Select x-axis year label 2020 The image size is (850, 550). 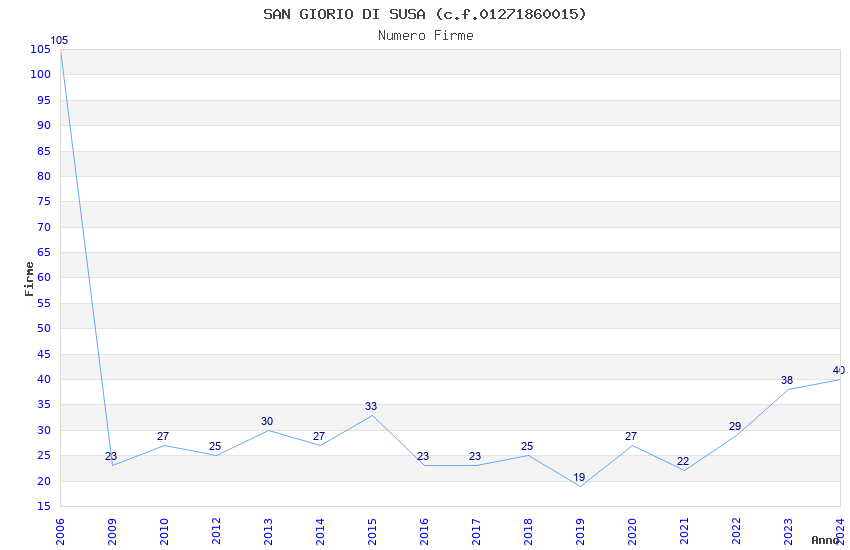click(x=632, y=532)
